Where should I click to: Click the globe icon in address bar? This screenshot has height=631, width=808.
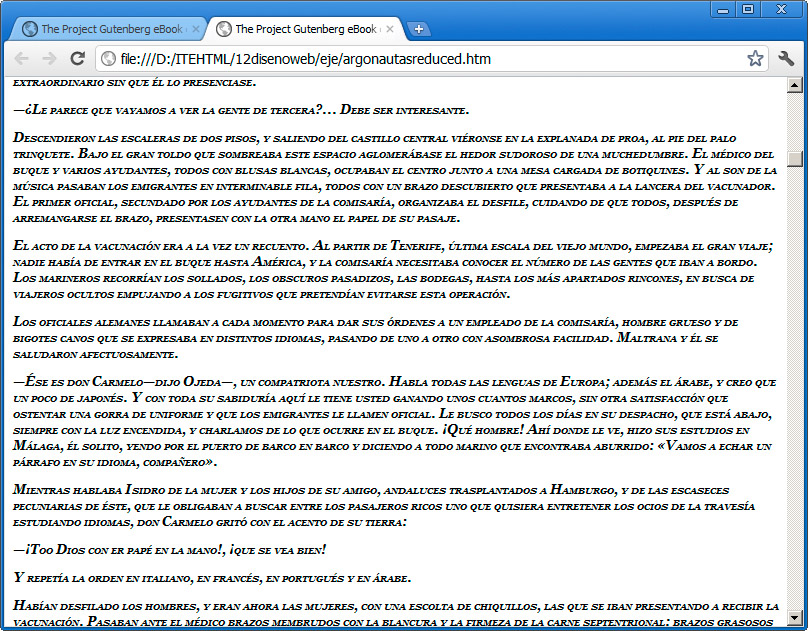coord(108,59)
